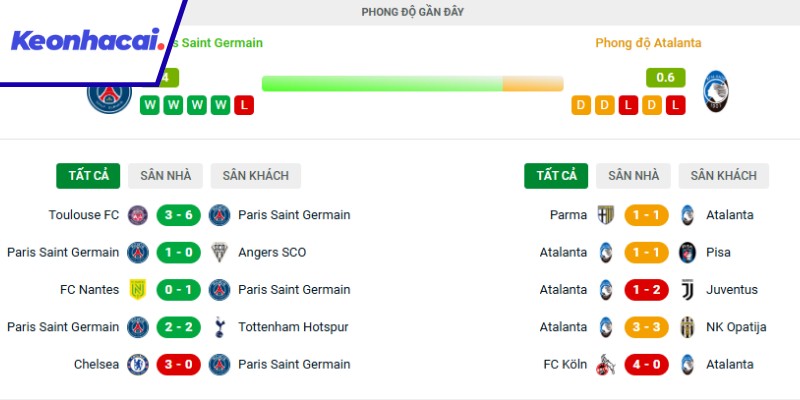Image resolution: width=800 pixels, height=400 pixels.
Task: Click PSG's red L form badge
Action: pyautogui.click(x=243, y=105)
